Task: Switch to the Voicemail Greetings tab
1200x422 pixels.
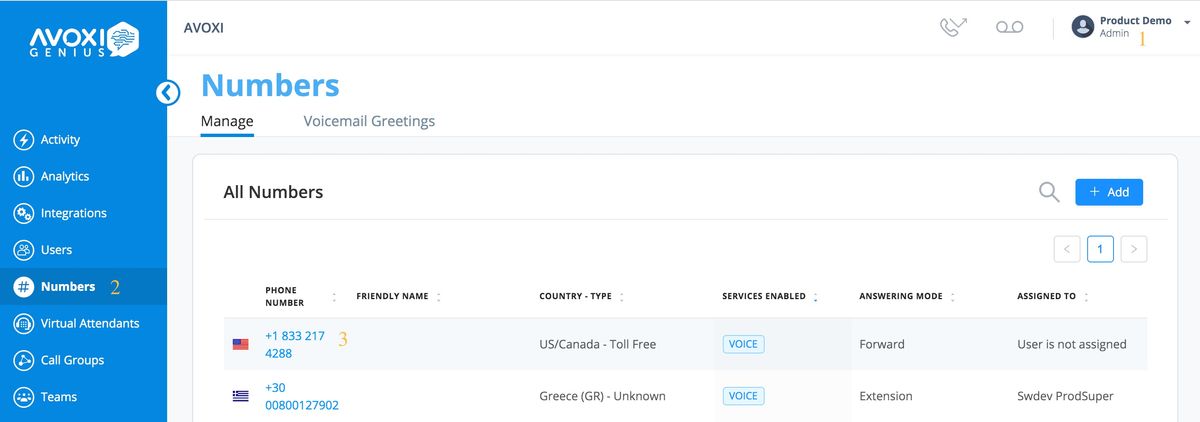Action: tap(369, 121)
